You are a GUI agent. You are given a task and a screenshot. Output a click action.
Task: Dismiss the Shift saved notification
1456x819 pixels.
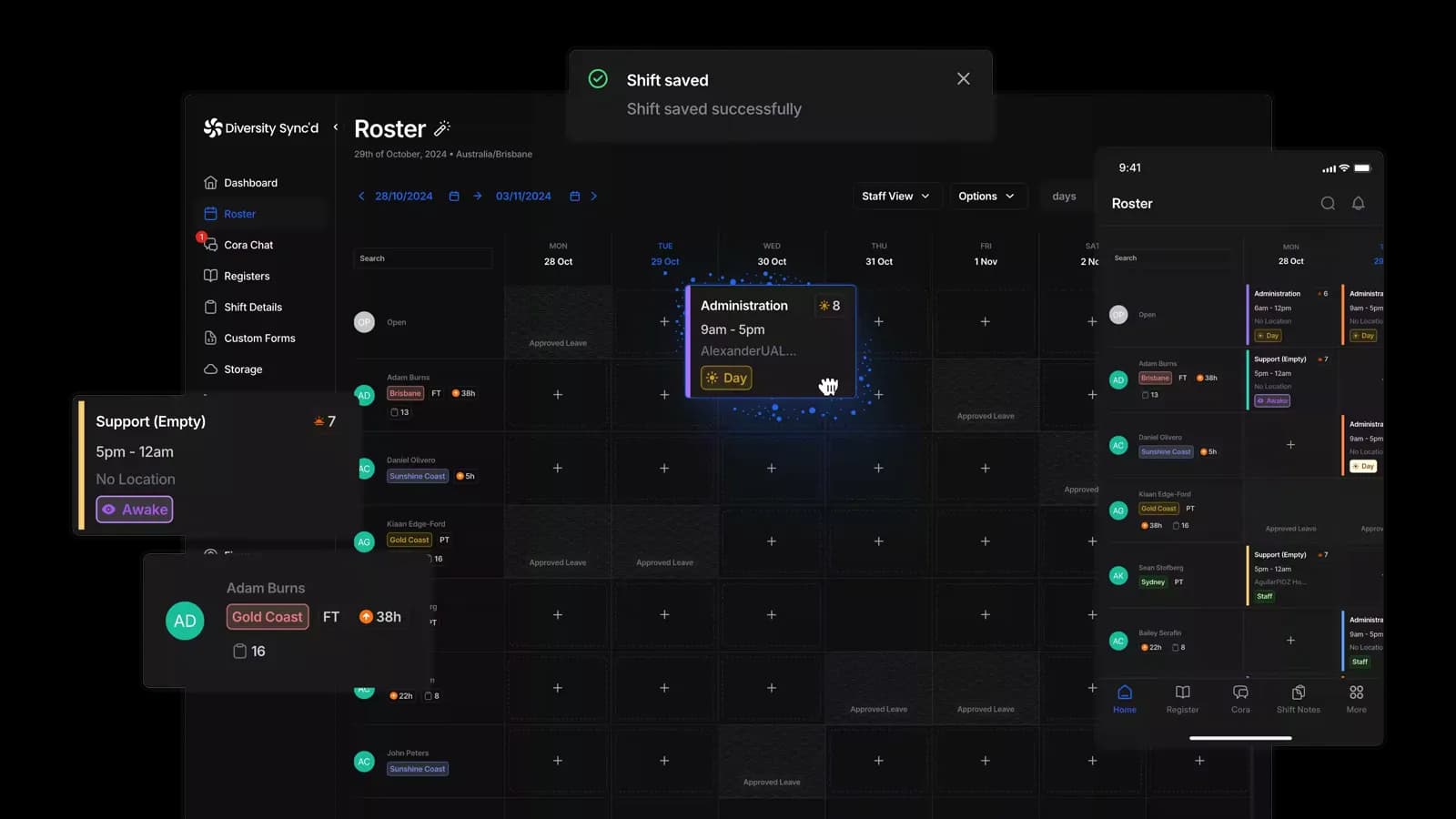point(964,79)
